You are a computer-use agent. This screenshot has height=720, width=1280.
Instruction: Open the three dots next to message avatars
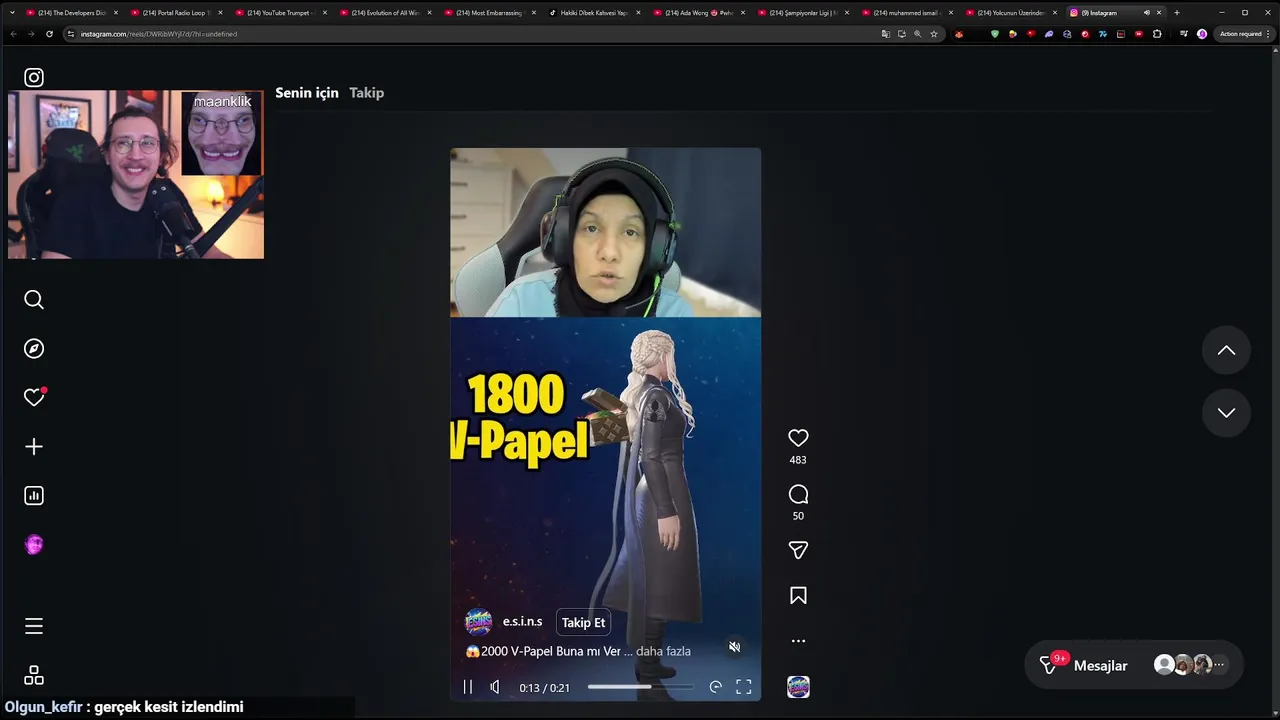(x=1218, y=665)
